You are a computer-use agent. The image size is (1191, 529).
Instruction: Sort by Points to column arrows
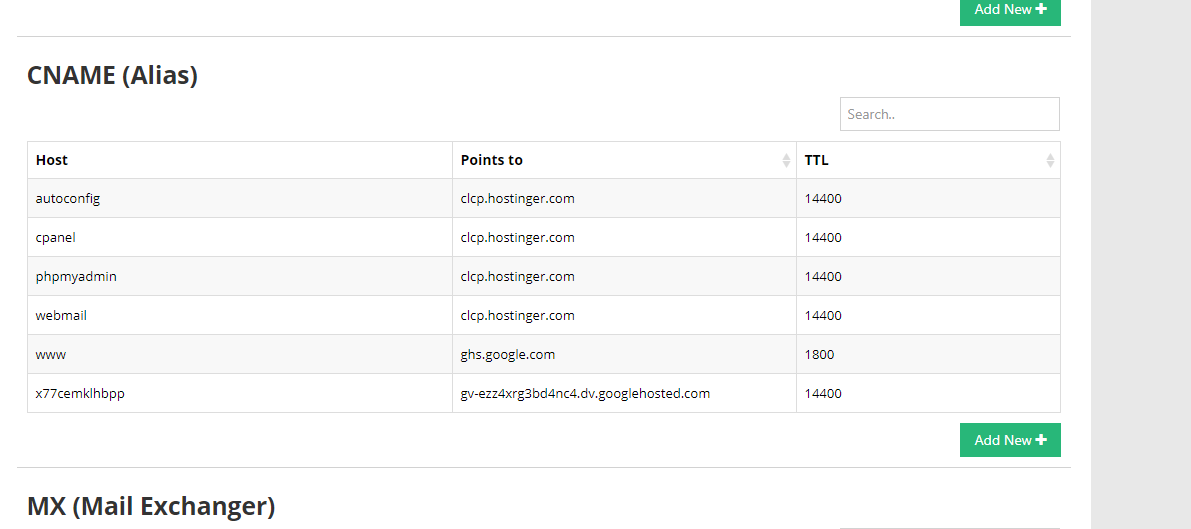pyautogui.click(x=786, y=160)
